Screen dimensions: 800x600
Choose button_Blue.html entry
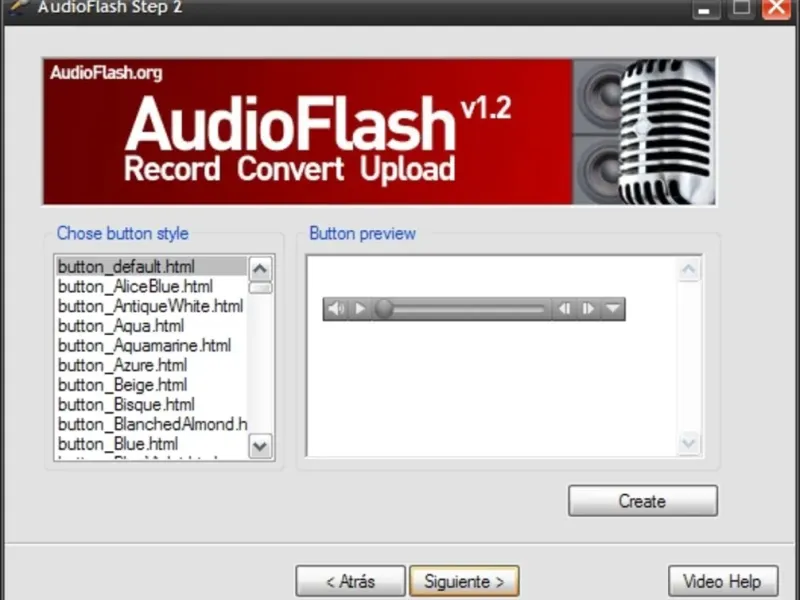click(x=151, y=444)
